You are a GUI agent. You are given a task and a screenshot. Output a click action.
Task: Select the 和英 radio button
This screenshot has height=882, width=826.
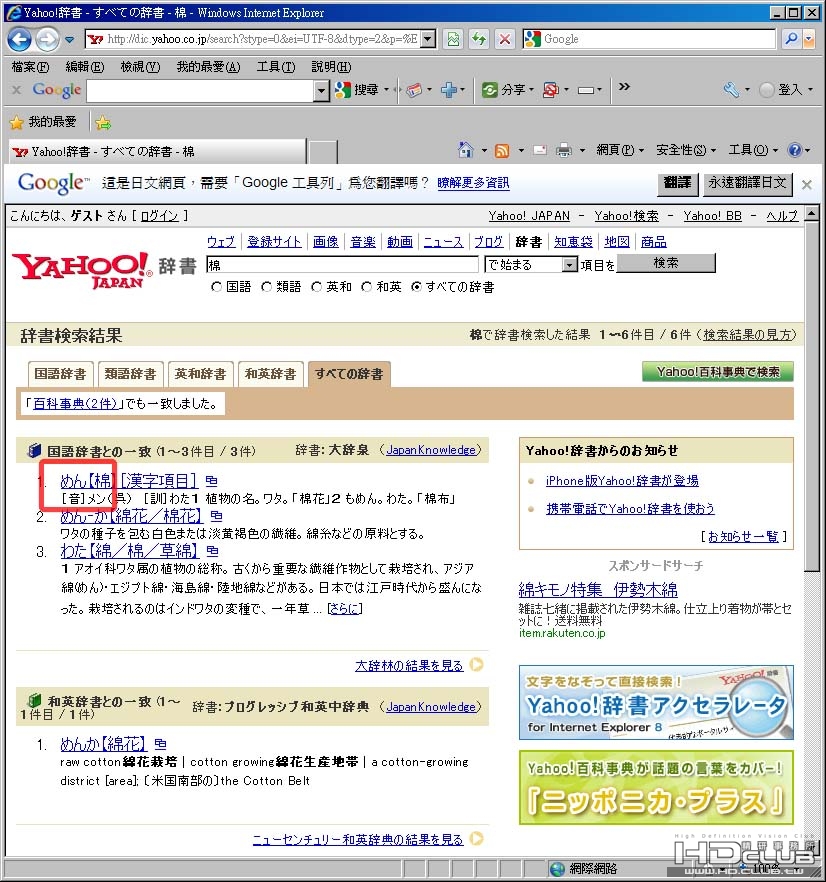pyautogui.click(x=367, y=287)
